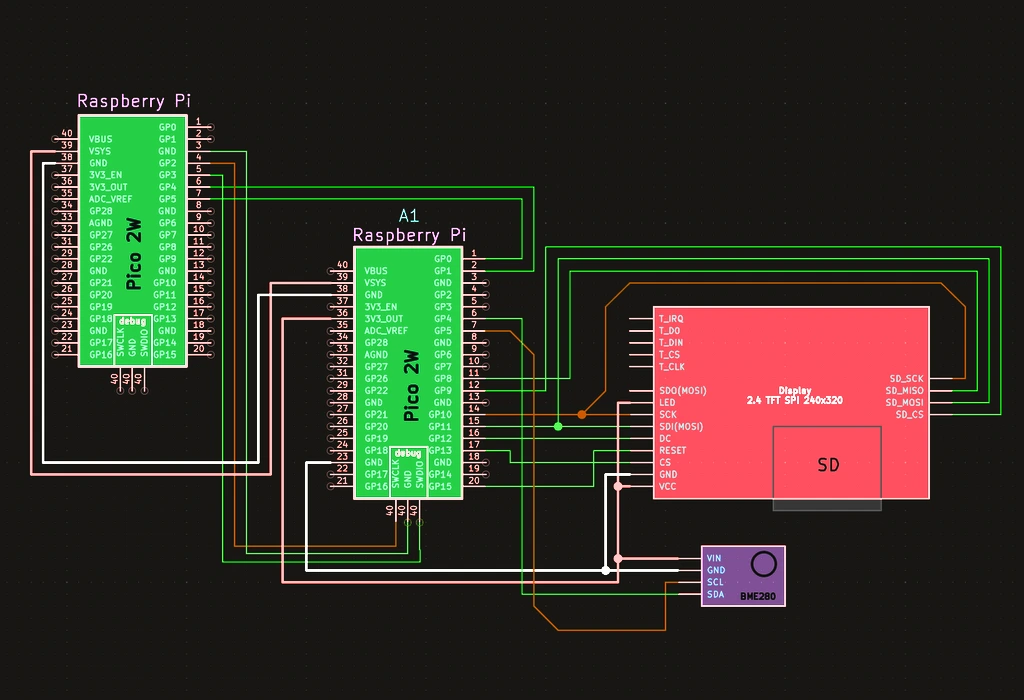Select the T_DO pin on the Display

click(669, 330)
